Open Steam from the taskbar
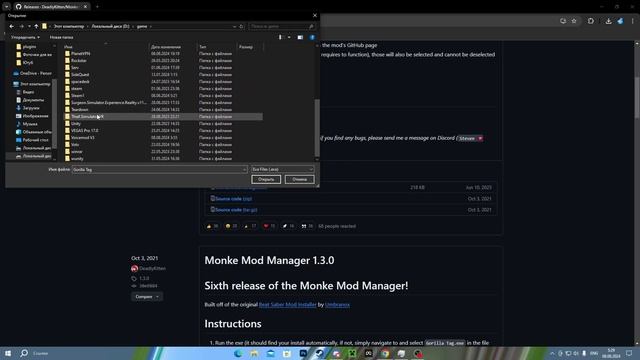The width and height of the screenshot is (640, 360). tap(319, 353)
